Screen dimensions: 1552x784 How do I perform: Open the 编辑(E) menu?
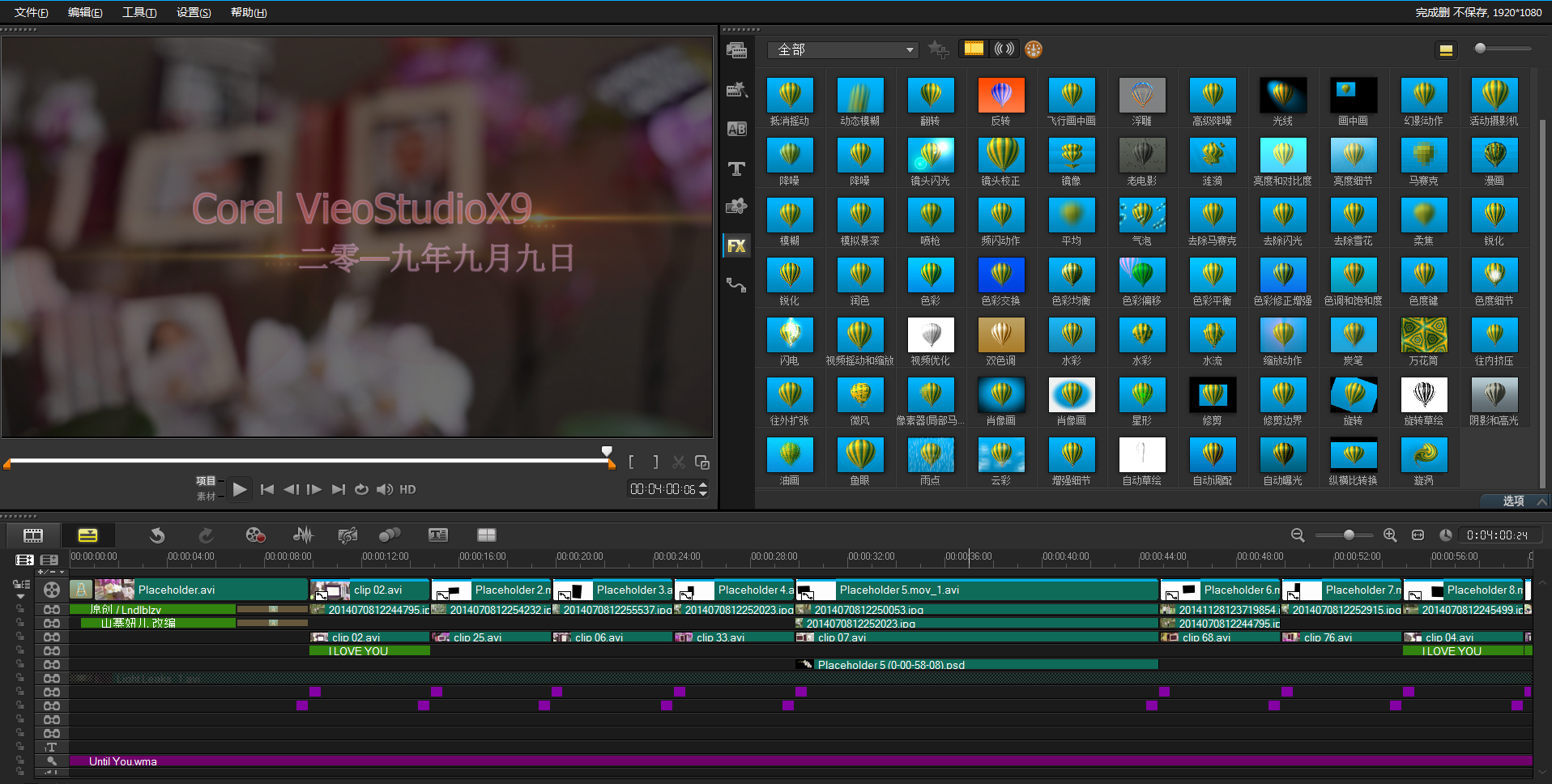click(85, 12)
